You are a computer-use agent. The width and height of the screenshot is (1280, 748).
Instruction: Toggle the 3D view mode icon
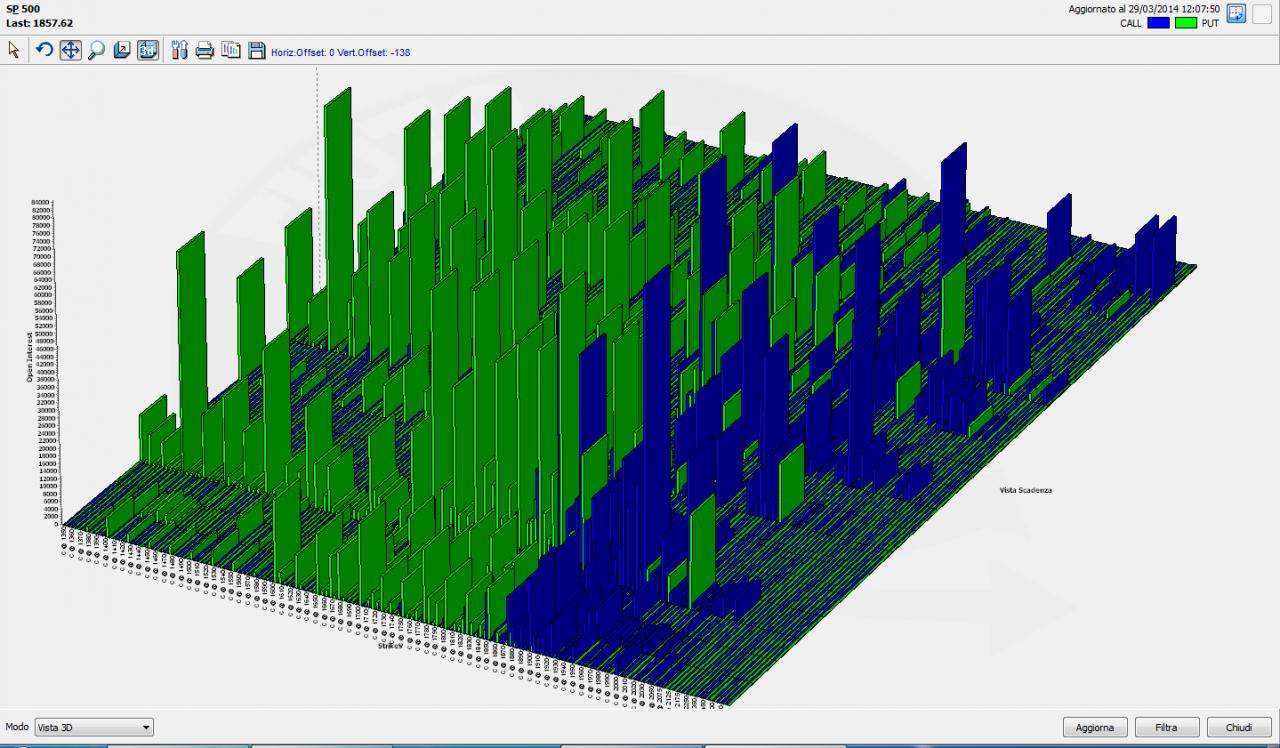click(148, 50)
